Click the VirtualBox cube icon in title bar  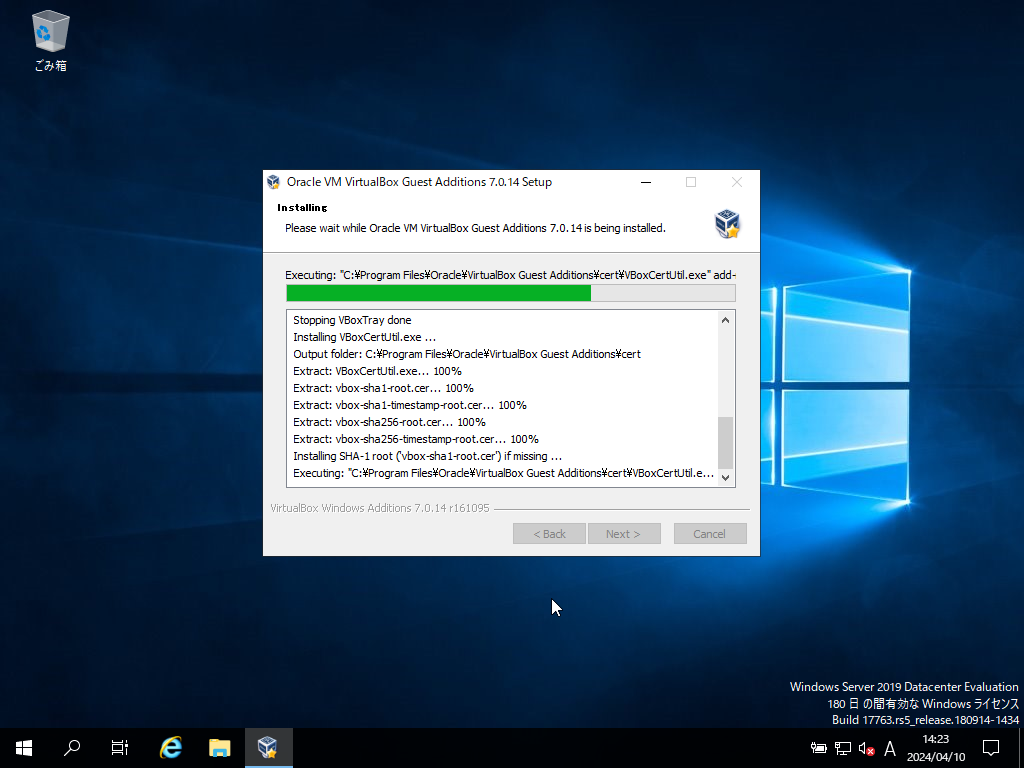pos(274,182)
